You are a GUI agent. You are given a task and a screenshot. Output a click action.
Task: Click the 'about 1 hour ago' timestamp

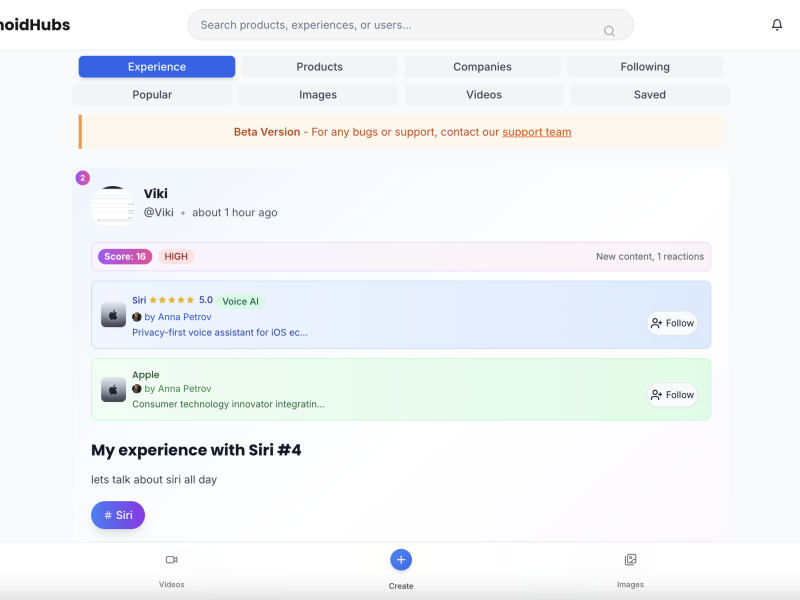pyautogui.click(x=235, y=213)
